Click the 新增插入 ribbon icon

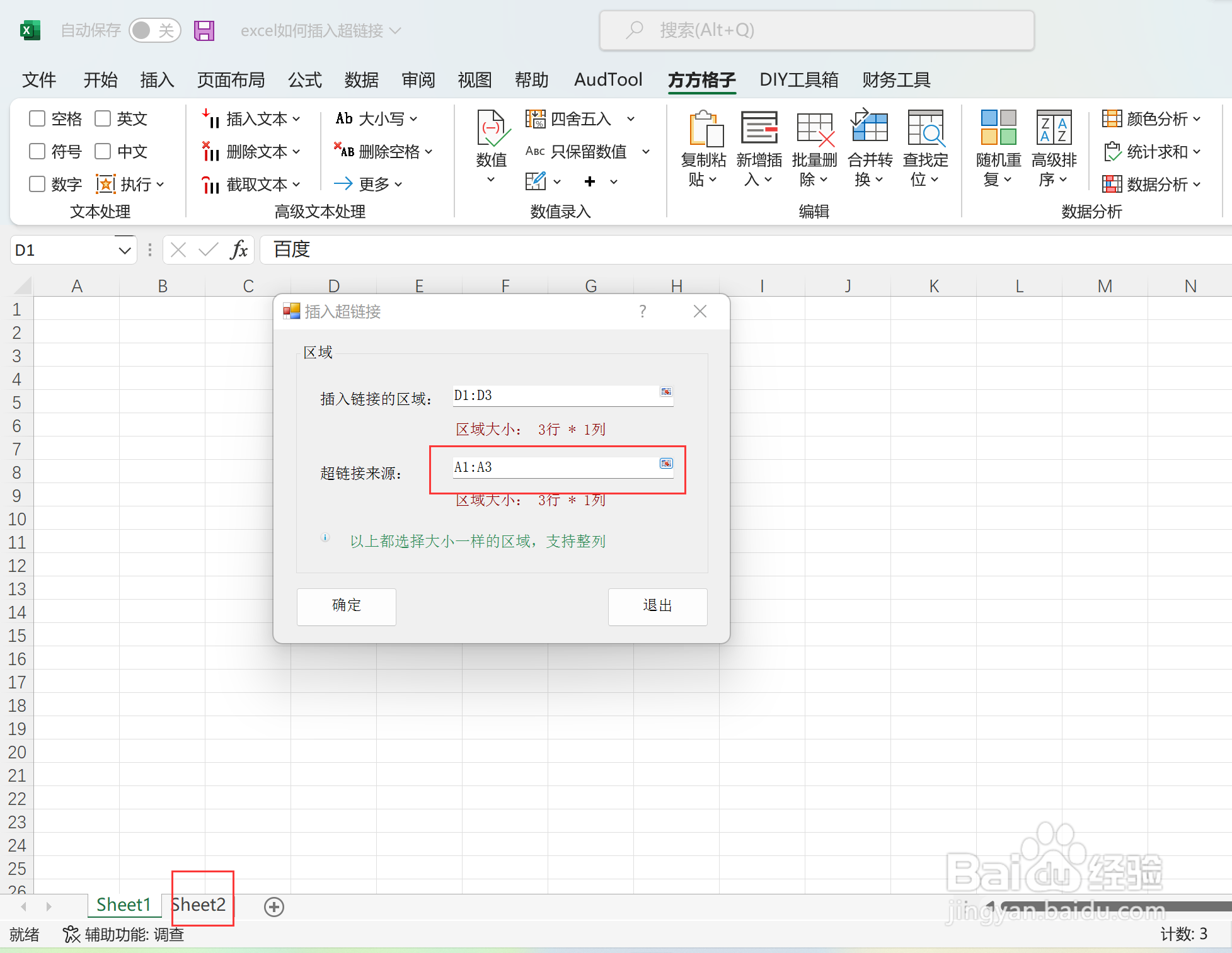[759, 128]
